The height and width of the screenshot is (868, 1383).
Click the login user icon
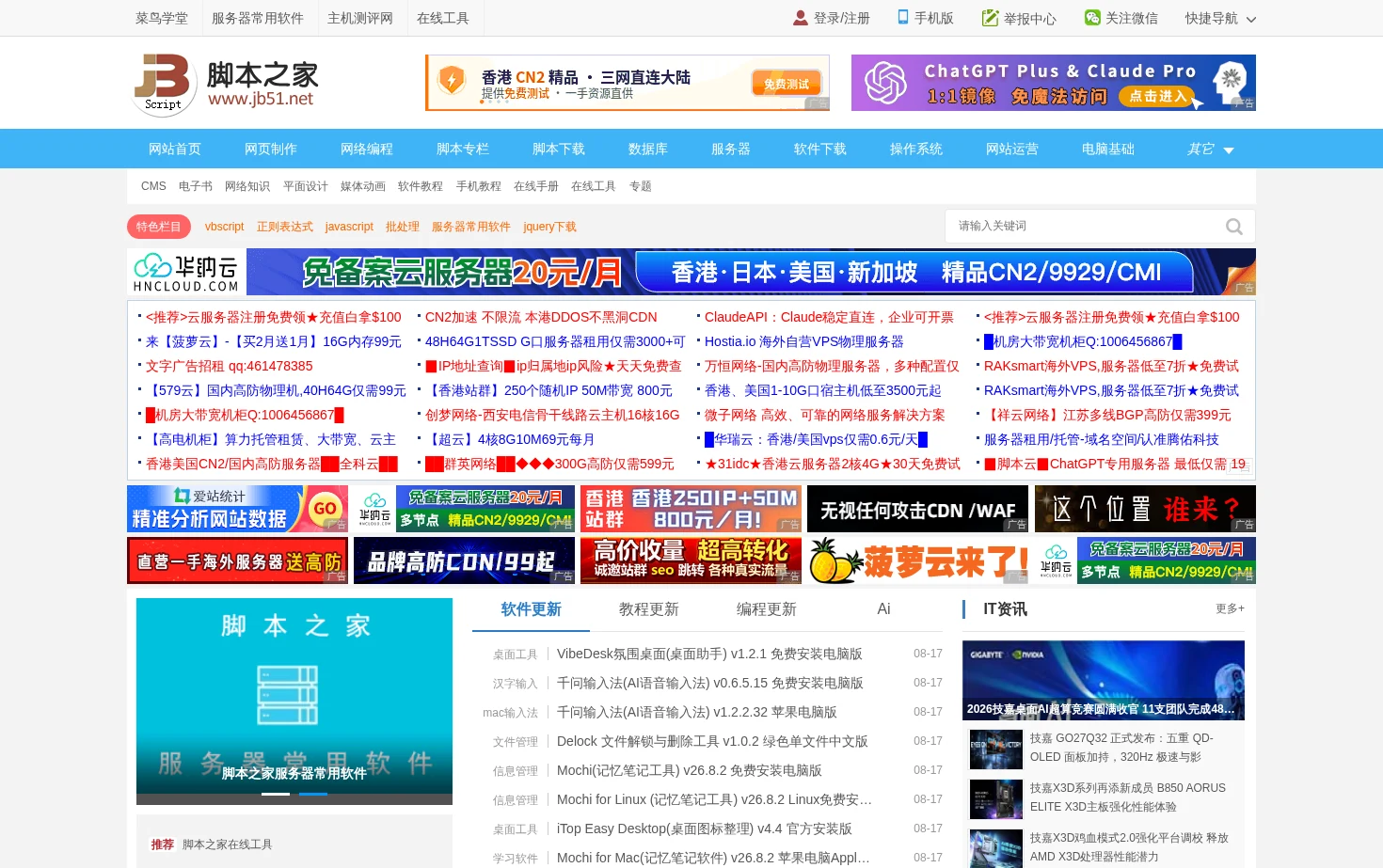pyautogui.click(x=801, y=18)
